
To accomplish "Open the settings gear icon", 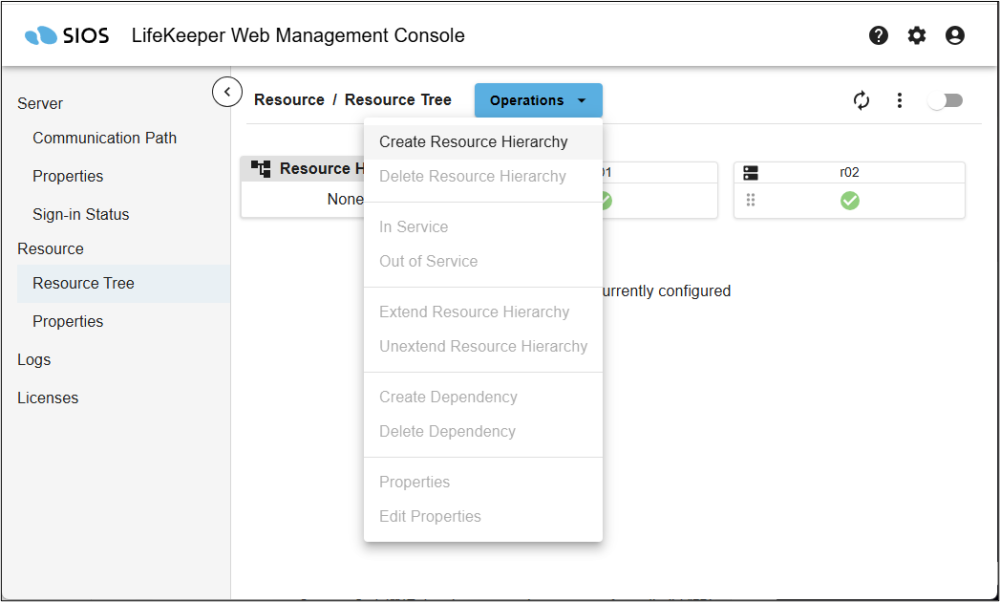I will pyautogui.click(x=917, y=36).
